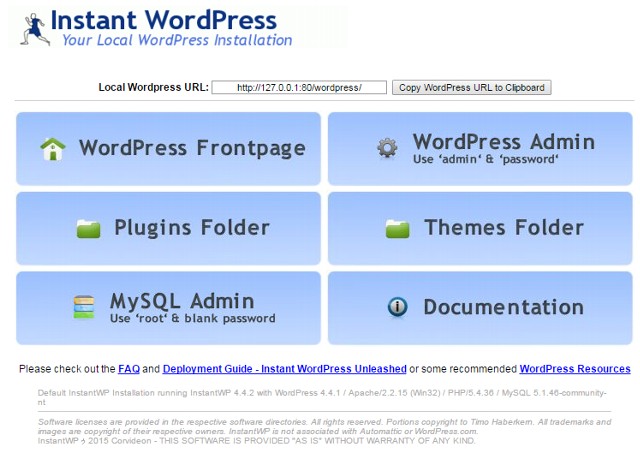
Task: Select the Local Wordpress URL field
Action: (x=299, y=87)
